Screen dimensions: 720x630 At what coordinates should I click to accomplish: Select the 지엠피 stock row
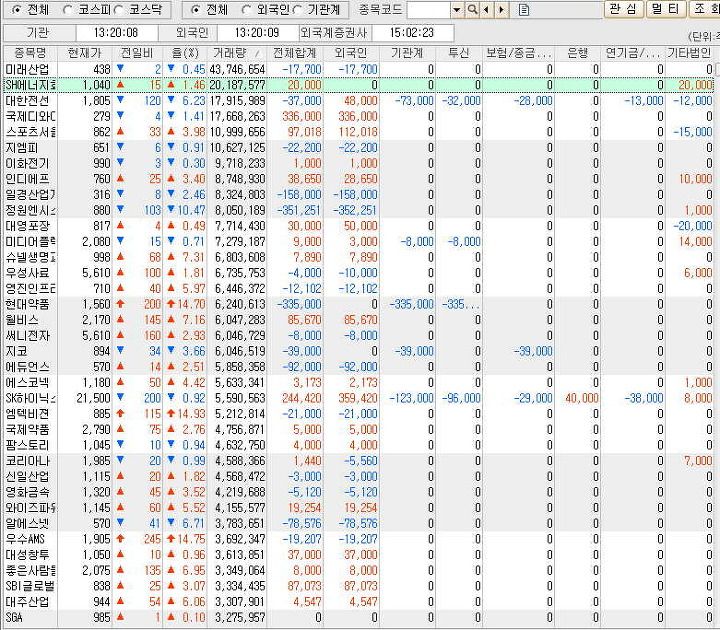click(x=358, y=148)
